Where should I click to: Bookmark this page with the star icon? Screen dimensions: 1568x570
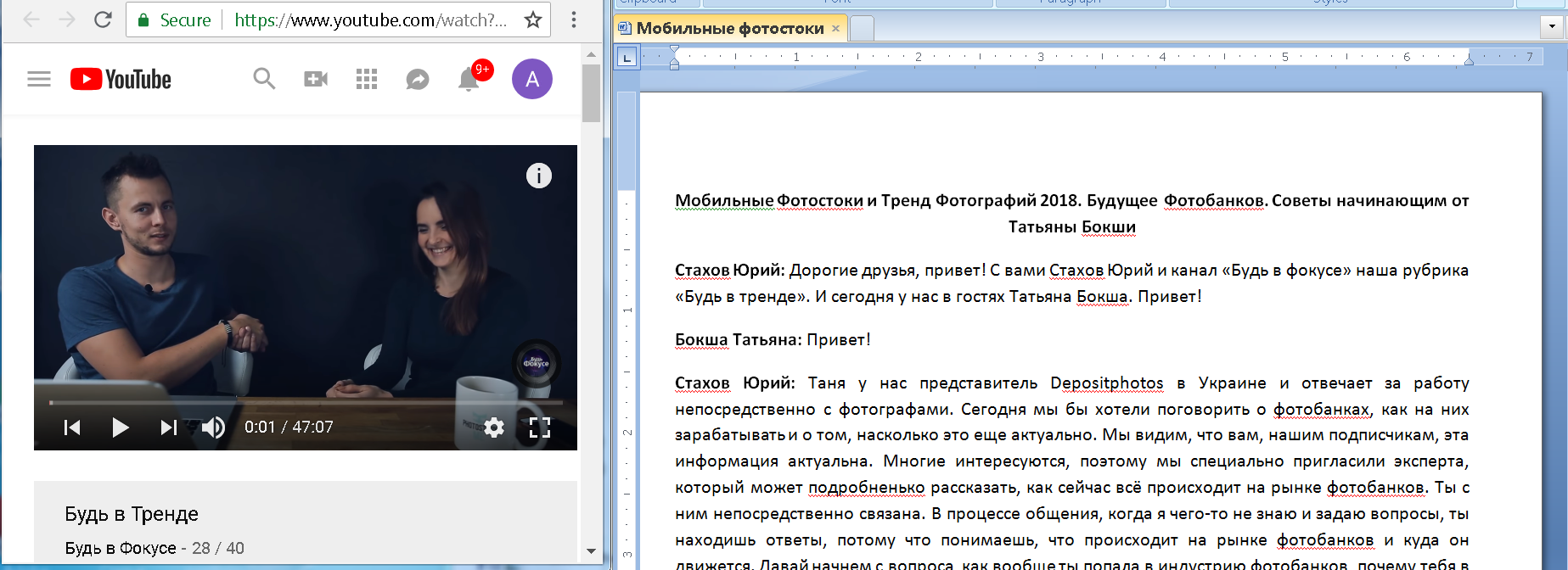point(533,20)
